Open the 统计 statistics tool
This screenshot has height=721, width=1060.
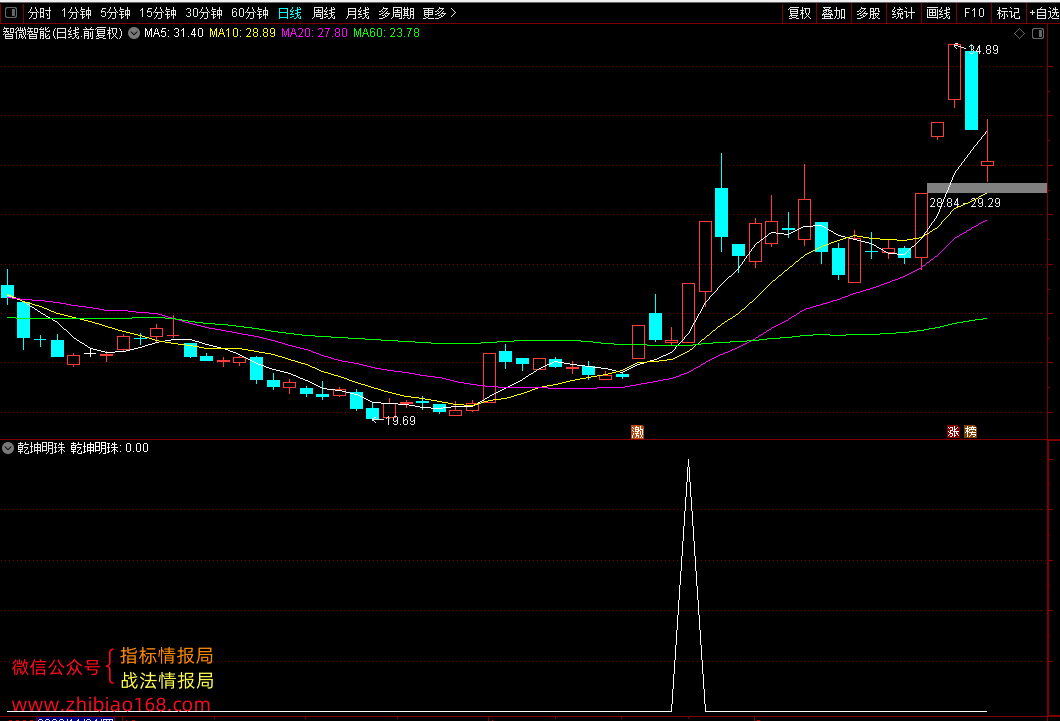[903, 13]
